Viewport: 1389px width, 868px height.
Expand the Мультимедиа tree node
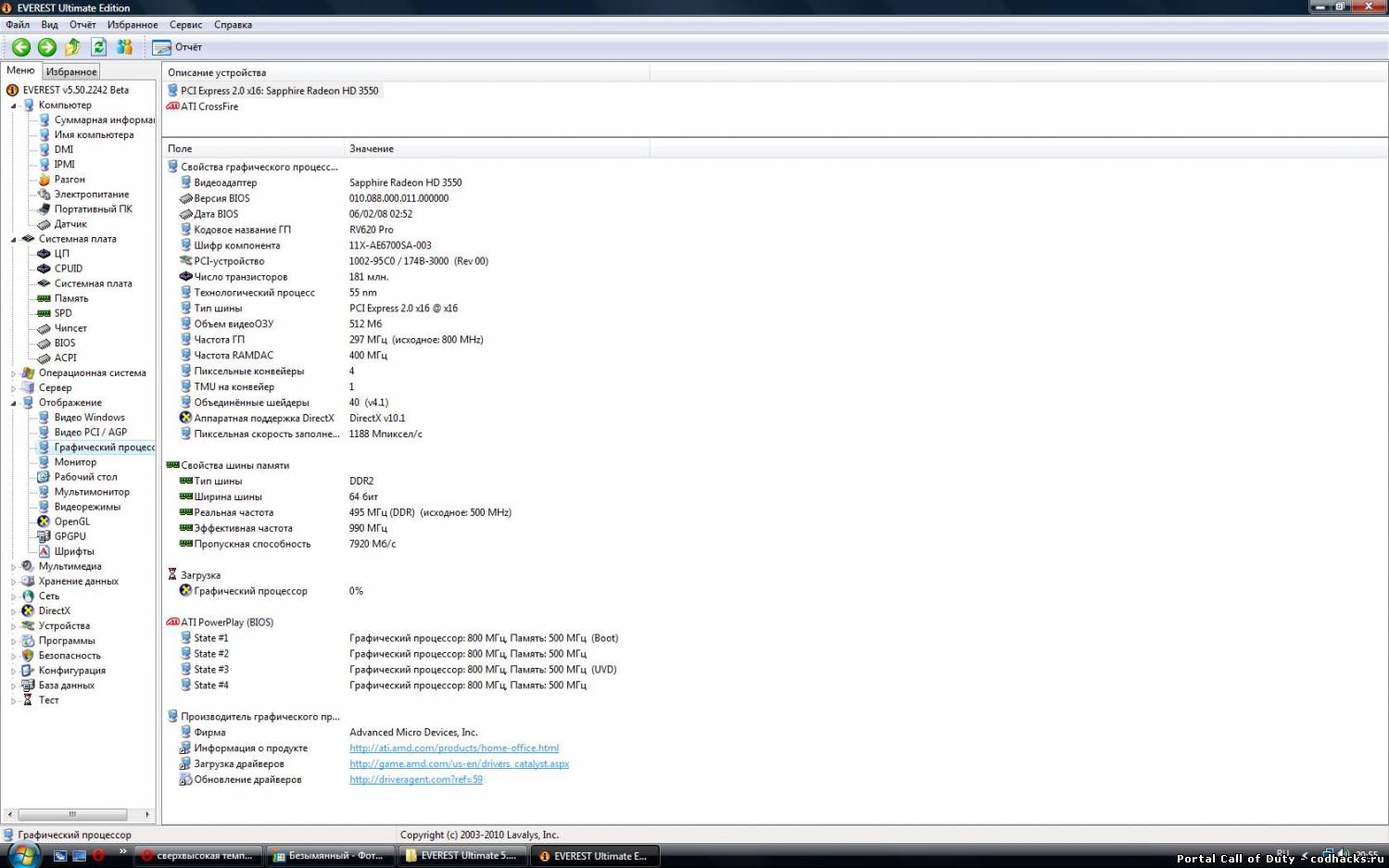point(14,567)
